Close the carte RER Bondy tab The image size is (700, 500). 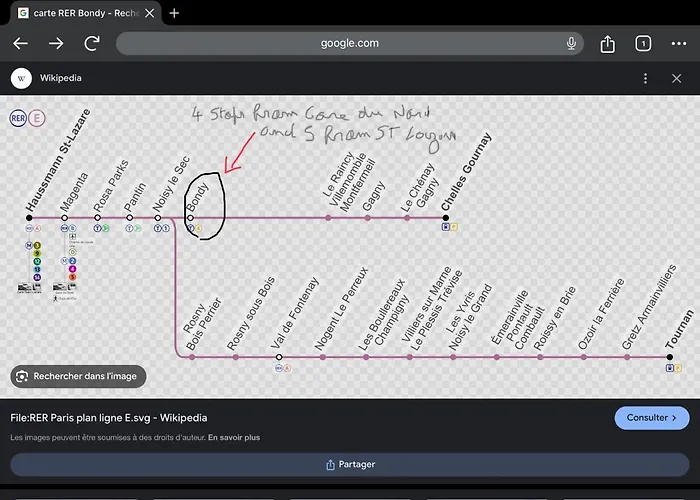[x=150, y=13]
